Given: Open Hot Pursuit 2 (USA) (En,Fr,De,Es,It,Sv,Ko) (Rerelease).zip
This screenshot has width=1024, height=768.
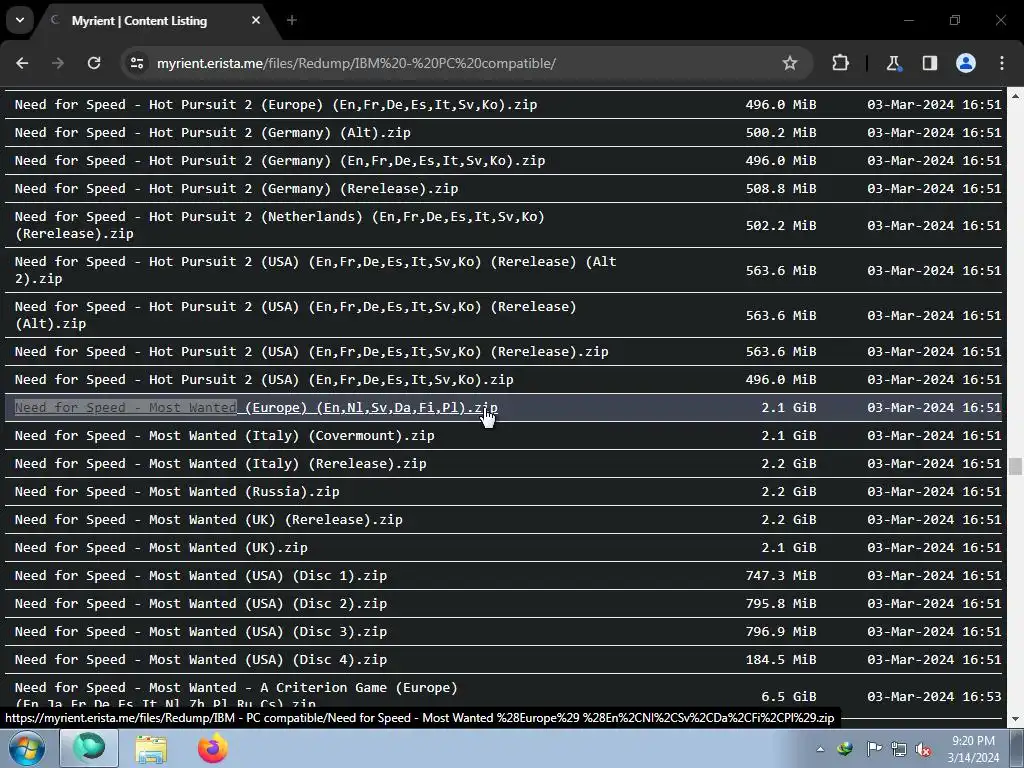Looking at the screenshot, I should pyautogui.click(x=312, y=351).
